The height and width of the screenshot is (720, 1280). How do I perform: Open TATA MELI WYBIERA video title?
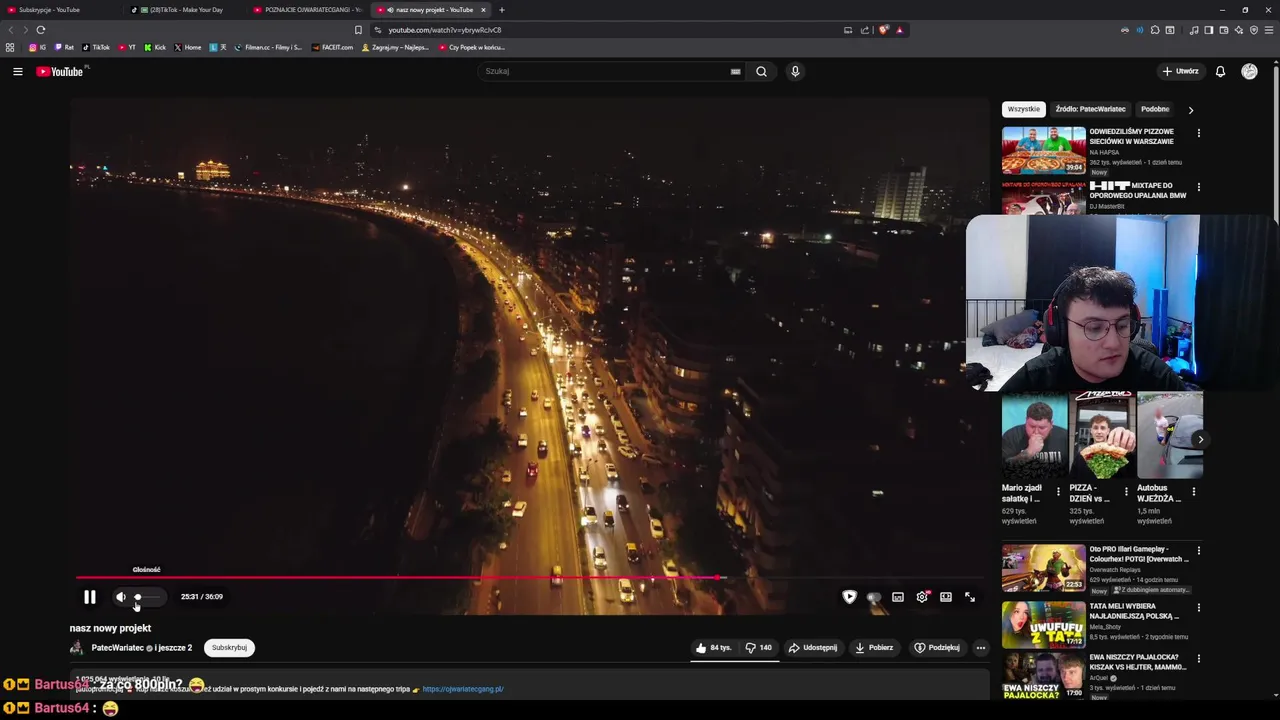(1136, 611)
